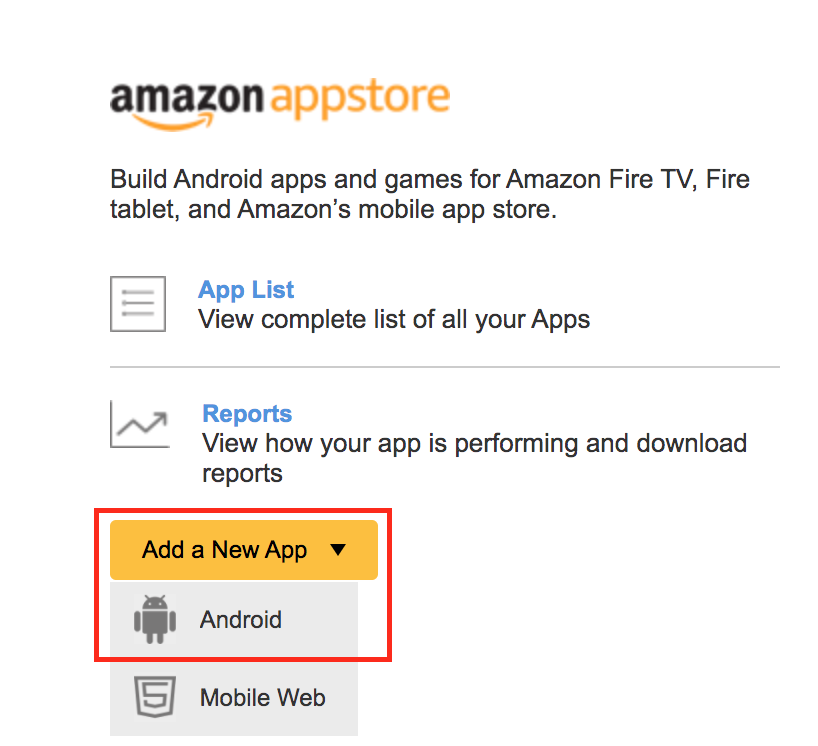The image size is (818, 746).
Task: Click the orange "appstore" logo text
Action: click(360, 98)
